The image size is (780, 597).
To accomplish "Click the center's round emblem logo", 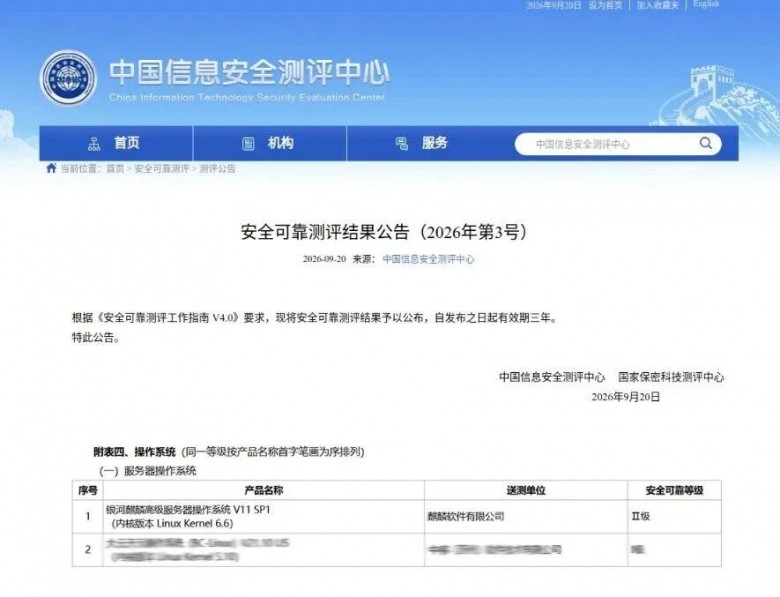I will click(68, 78).
